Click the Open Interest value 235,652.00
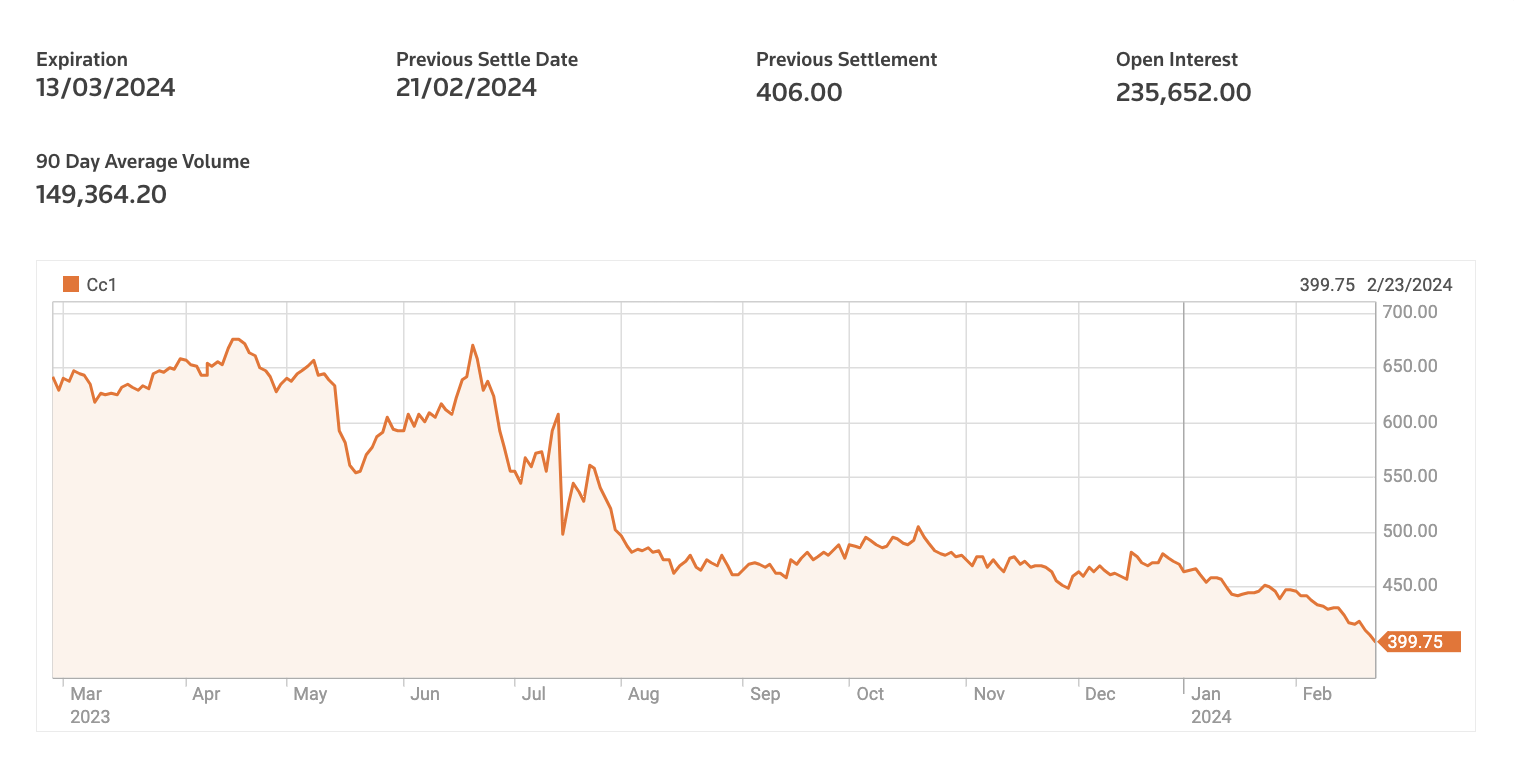The height and width of the screenshot is (782, 1514). click(1183, 93)
